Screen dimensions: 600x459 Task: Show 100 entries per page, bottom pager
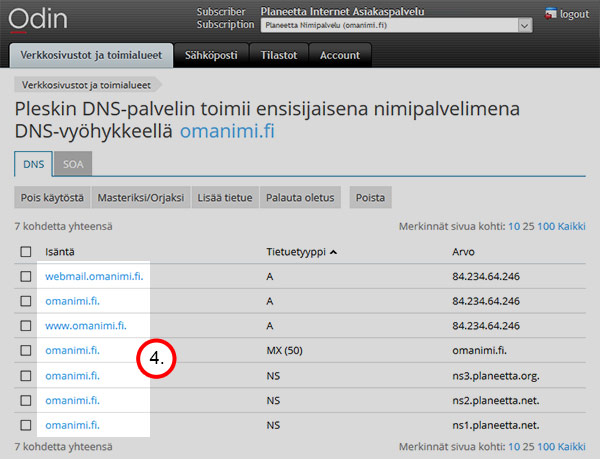[546, 447]
